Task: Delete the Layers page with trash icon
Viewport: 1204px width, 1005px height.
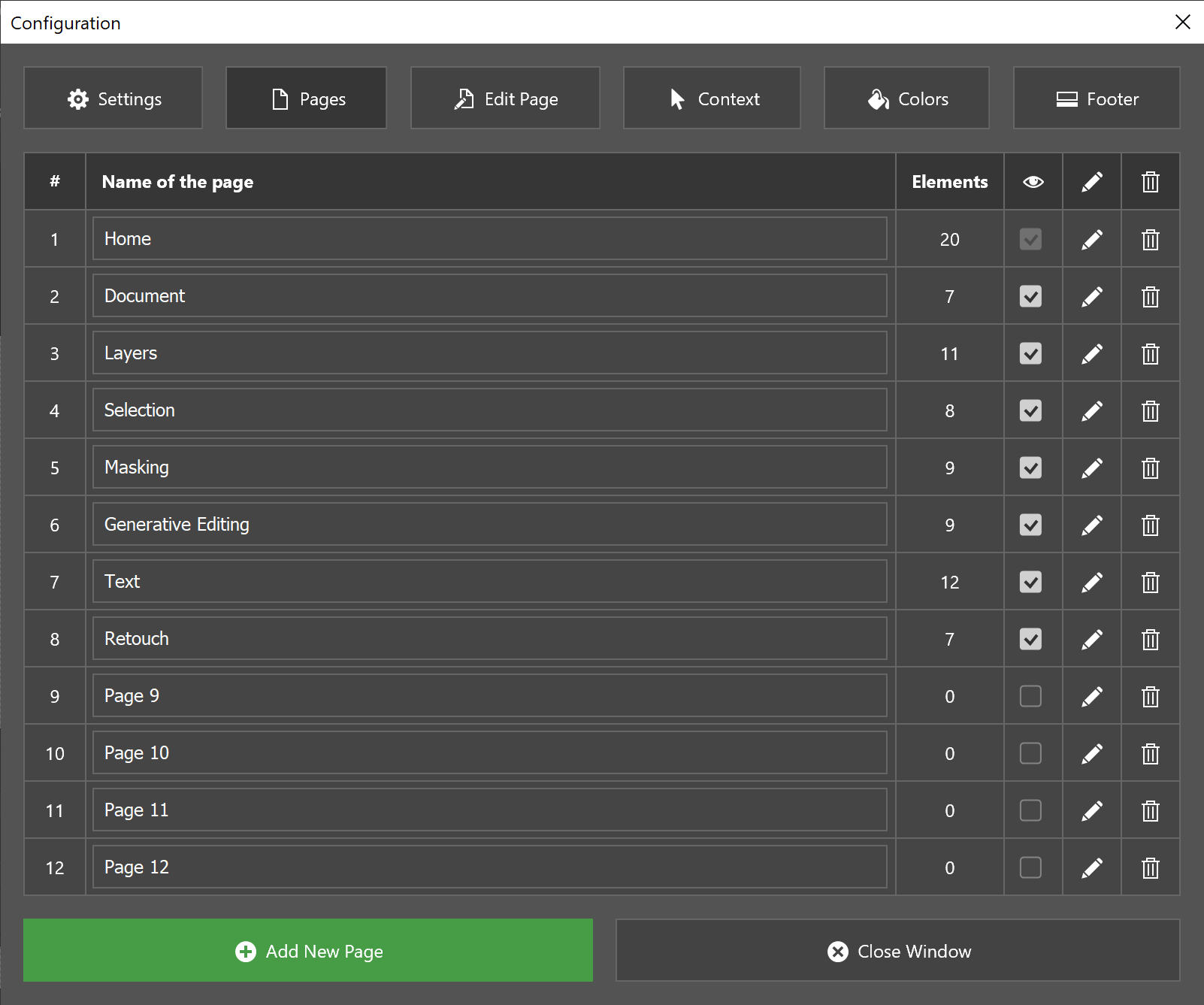Action: click(x=1151, y=354)
